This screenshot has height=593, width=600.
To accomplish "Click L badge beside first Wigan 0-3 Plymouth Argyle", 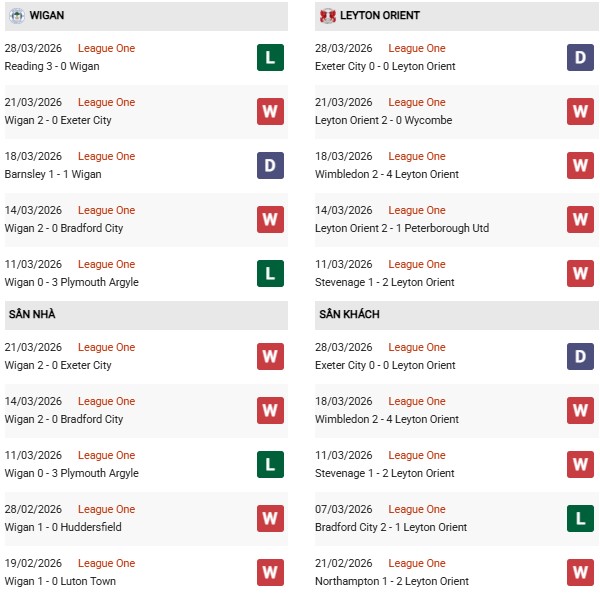I will pos(270,274).
